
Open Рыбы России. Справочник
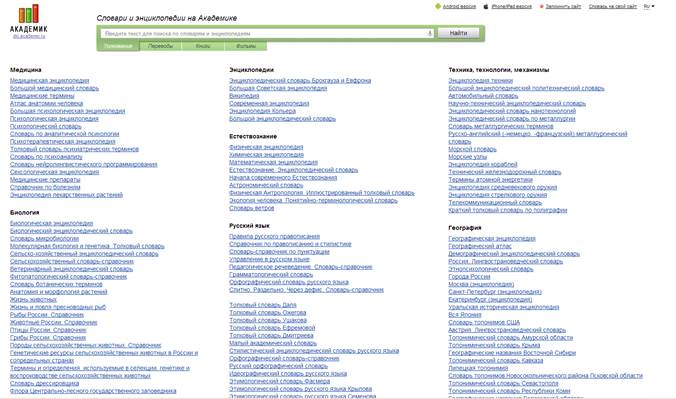pyautogui.click(x=47, y=315)
